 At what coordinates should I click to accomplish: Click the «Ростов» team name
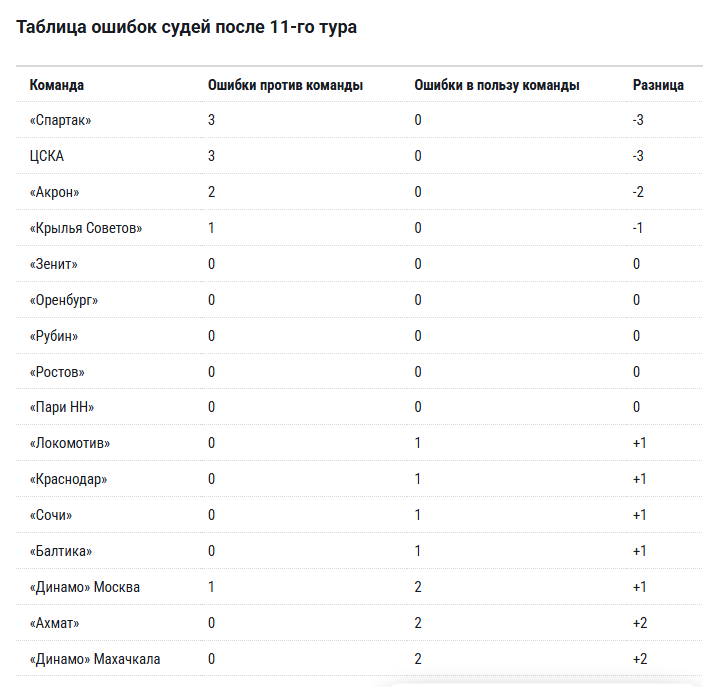57,372
